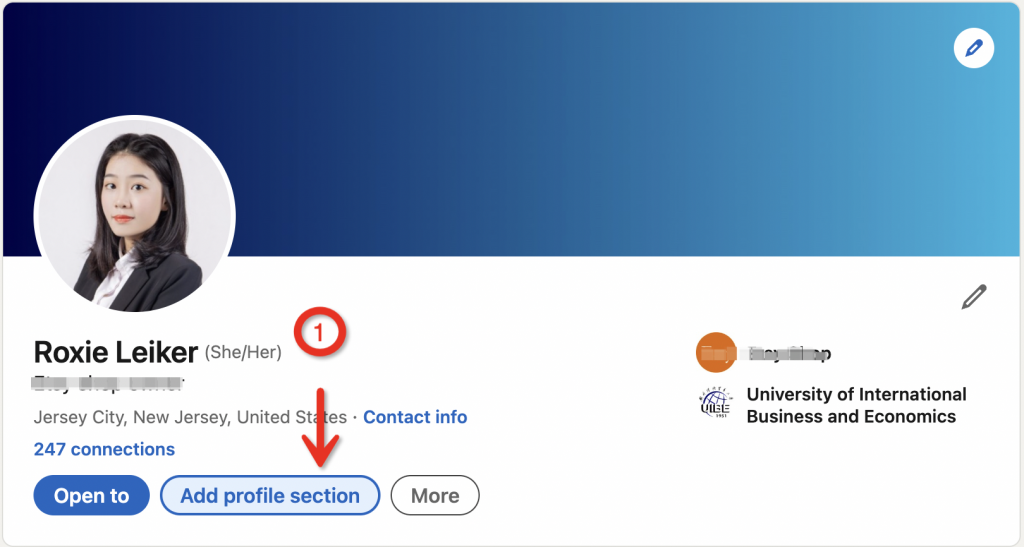Image resolution: width=1024 pixels, height=547 pixels.
Task: Click the blurred headline under the name
Action: point(108,383)
